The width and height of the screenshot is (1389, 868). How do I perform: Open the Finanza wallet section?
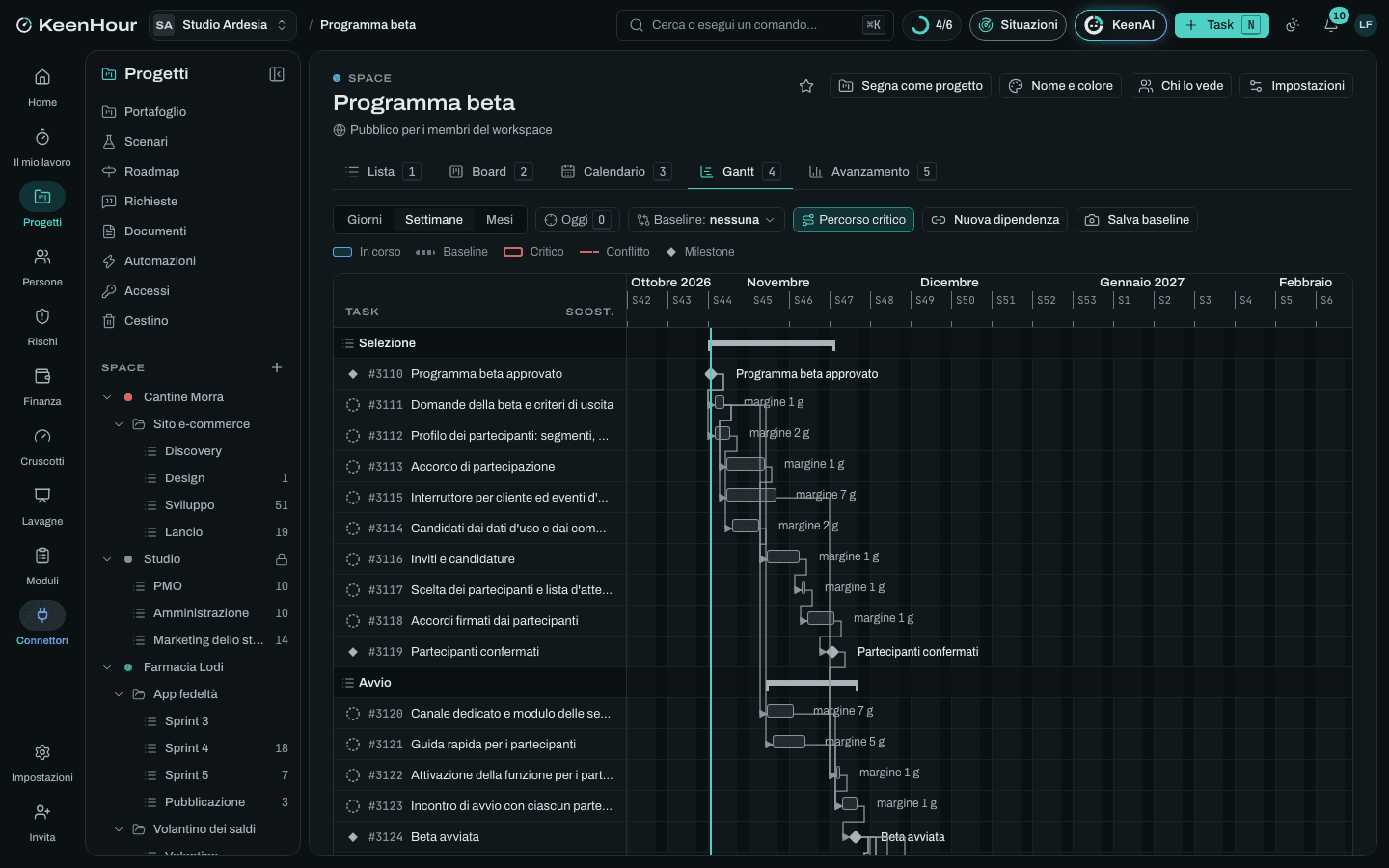coord(42,386)
